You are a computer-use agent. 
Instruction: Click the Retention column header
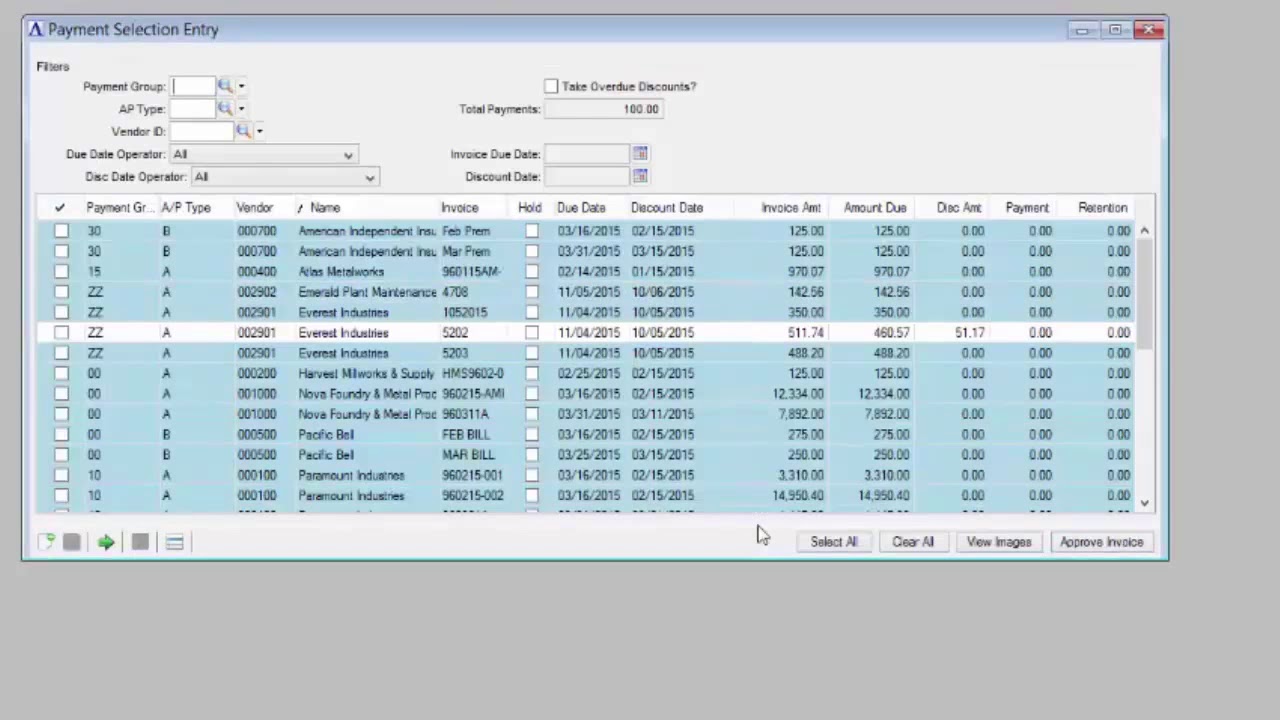click(1102, 208)
